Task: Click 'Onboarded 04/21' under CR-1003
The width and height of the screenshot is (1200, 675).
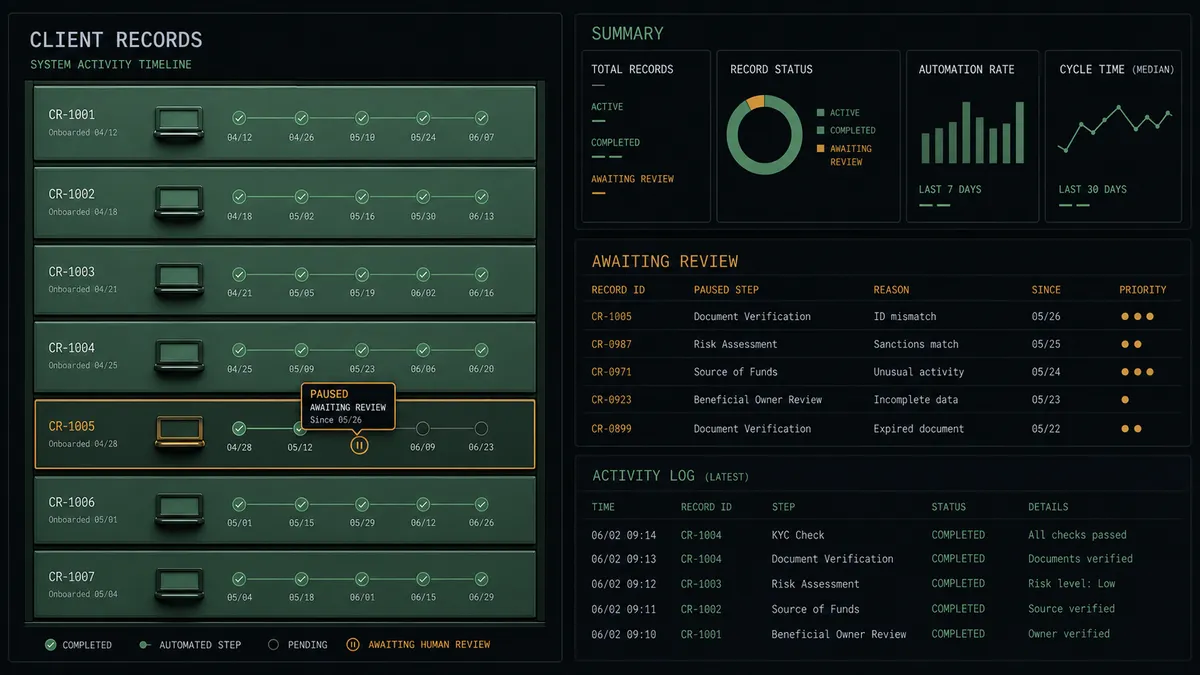Action: pyautogui.click(x=83, y=289)
